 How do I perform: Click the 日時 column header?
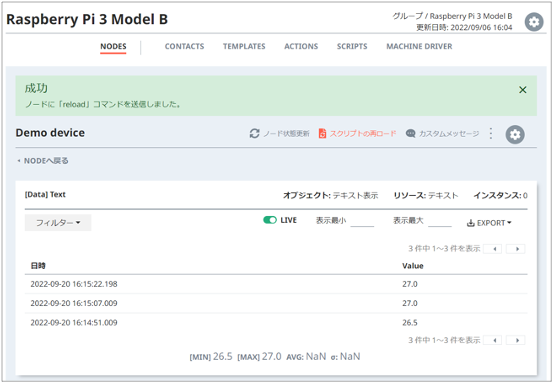(38, 266)
